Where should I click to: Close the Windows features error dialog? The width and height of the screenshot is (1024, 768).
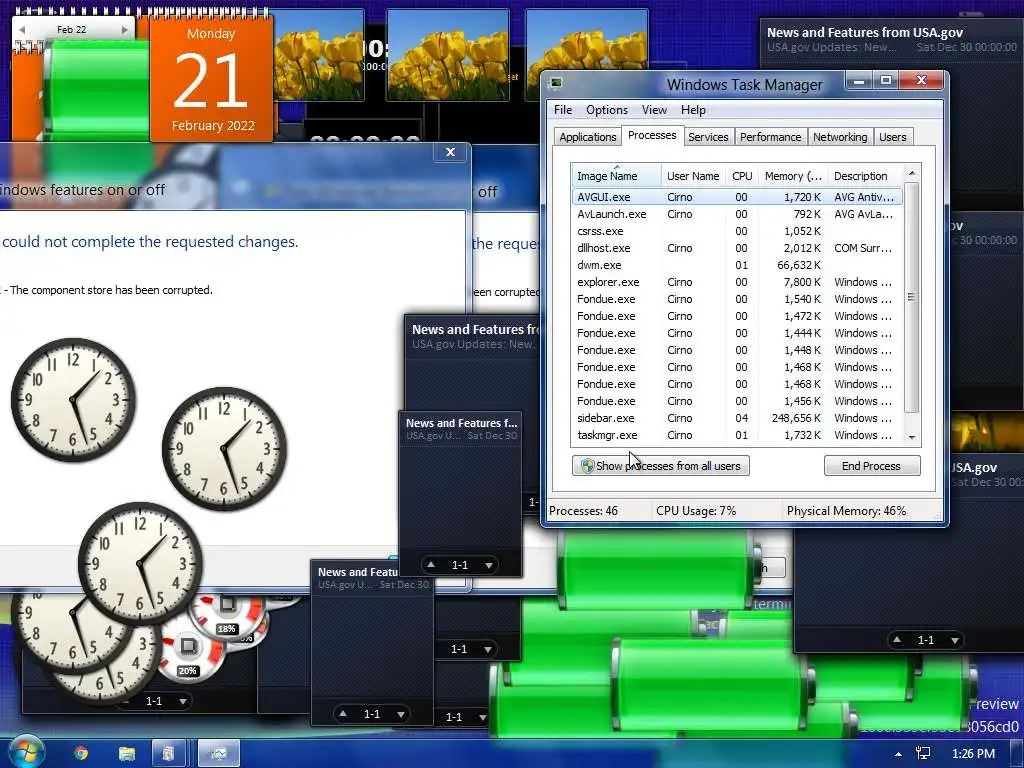[x=450, y=152]
